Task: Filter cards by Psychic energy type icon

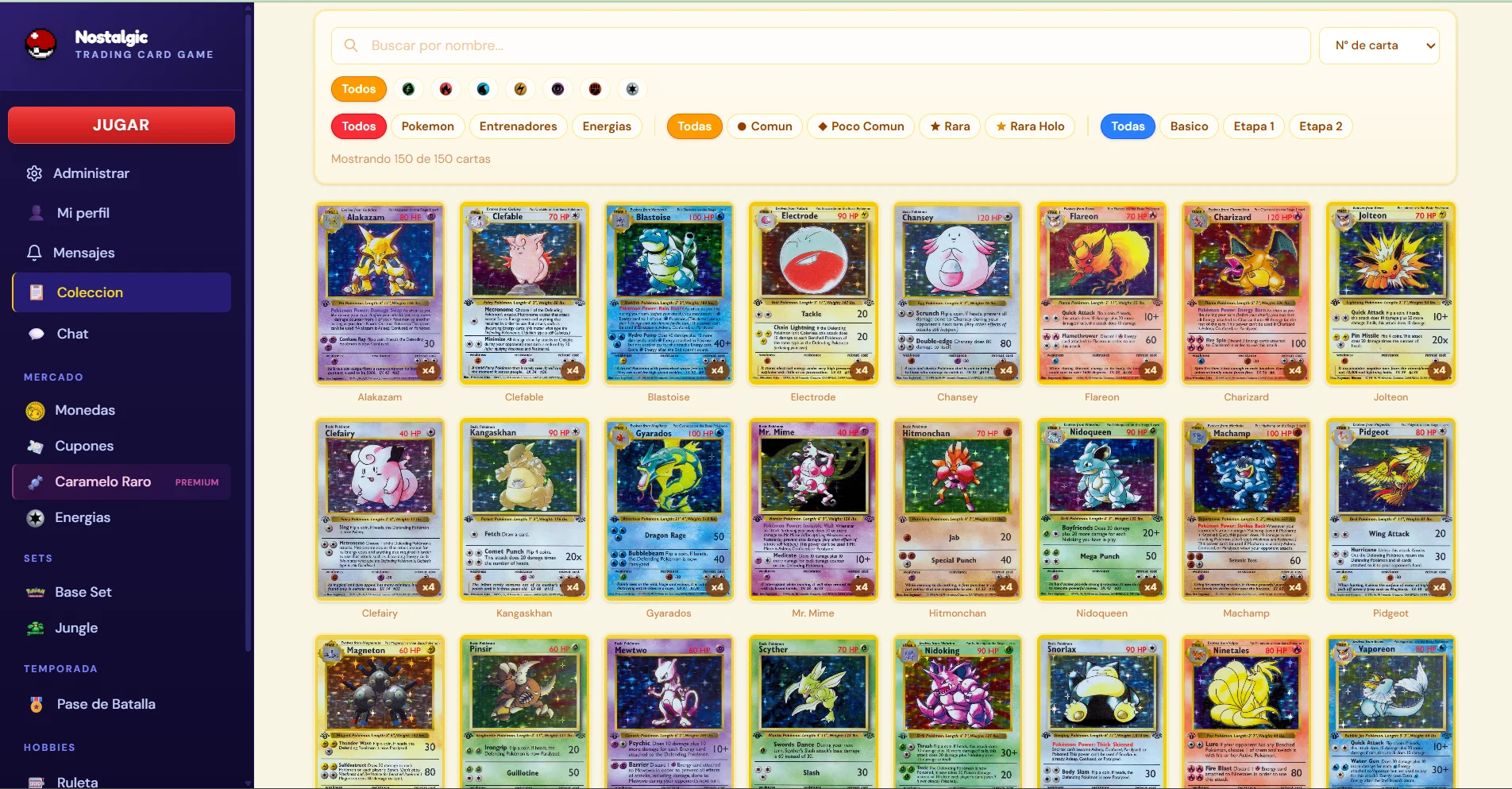Action: coord(557,89)
